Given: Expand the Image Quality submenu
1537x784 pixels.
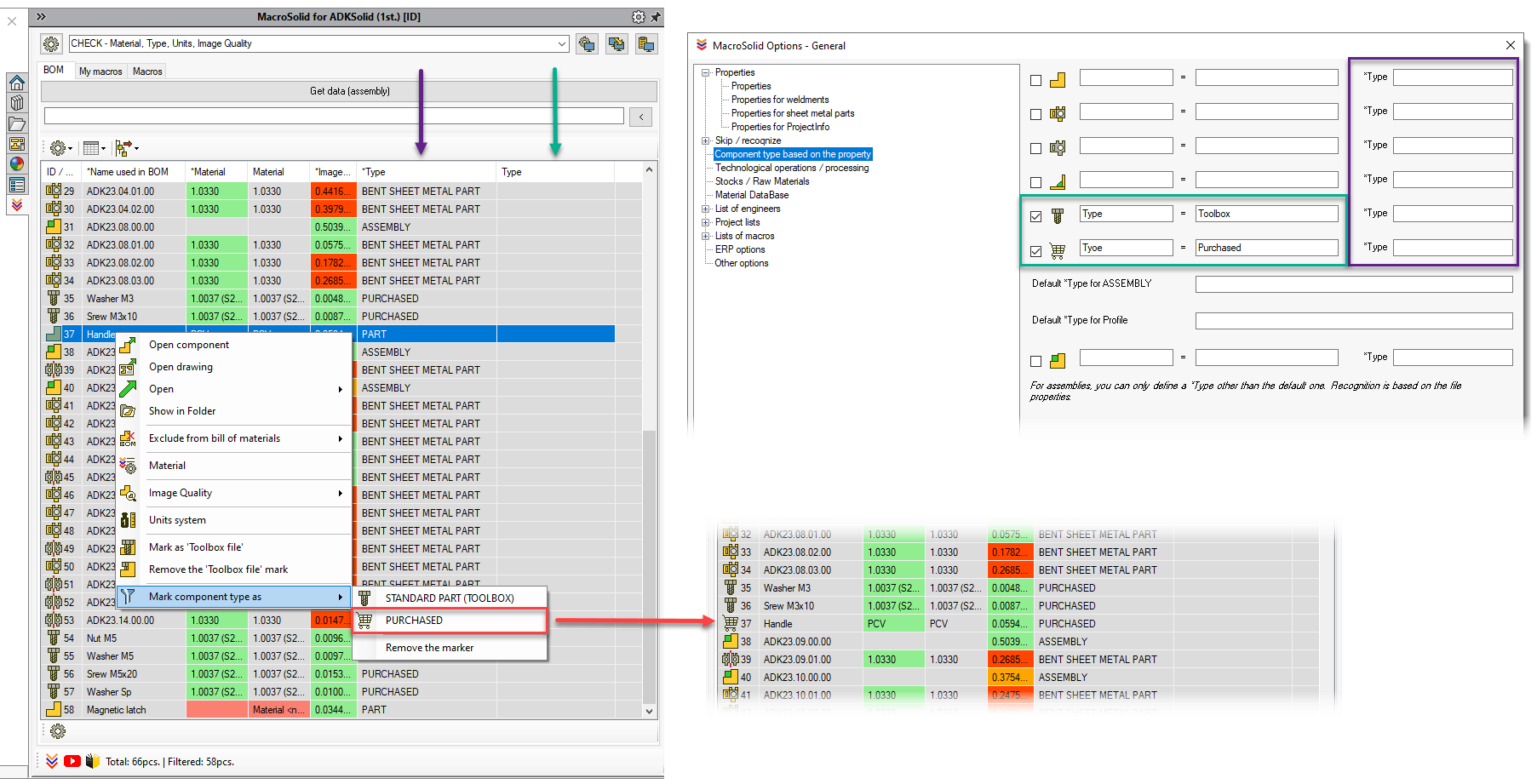Looking at the screenshot, I should click(x=233, y=493).
